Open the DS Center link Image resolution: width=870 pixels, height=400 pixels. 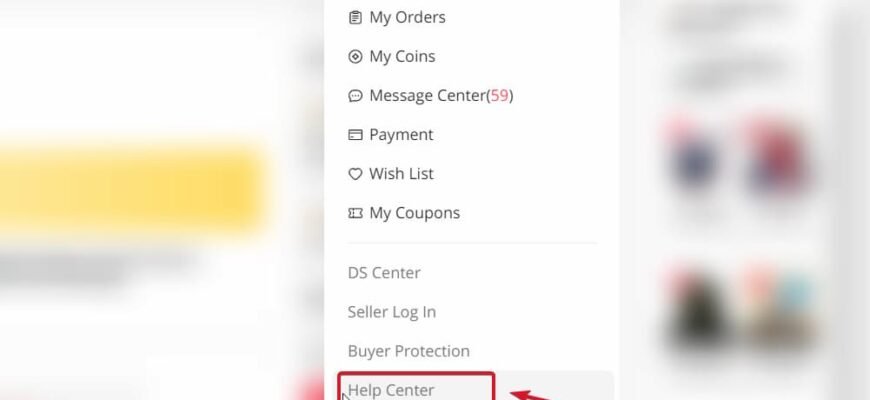384,272
